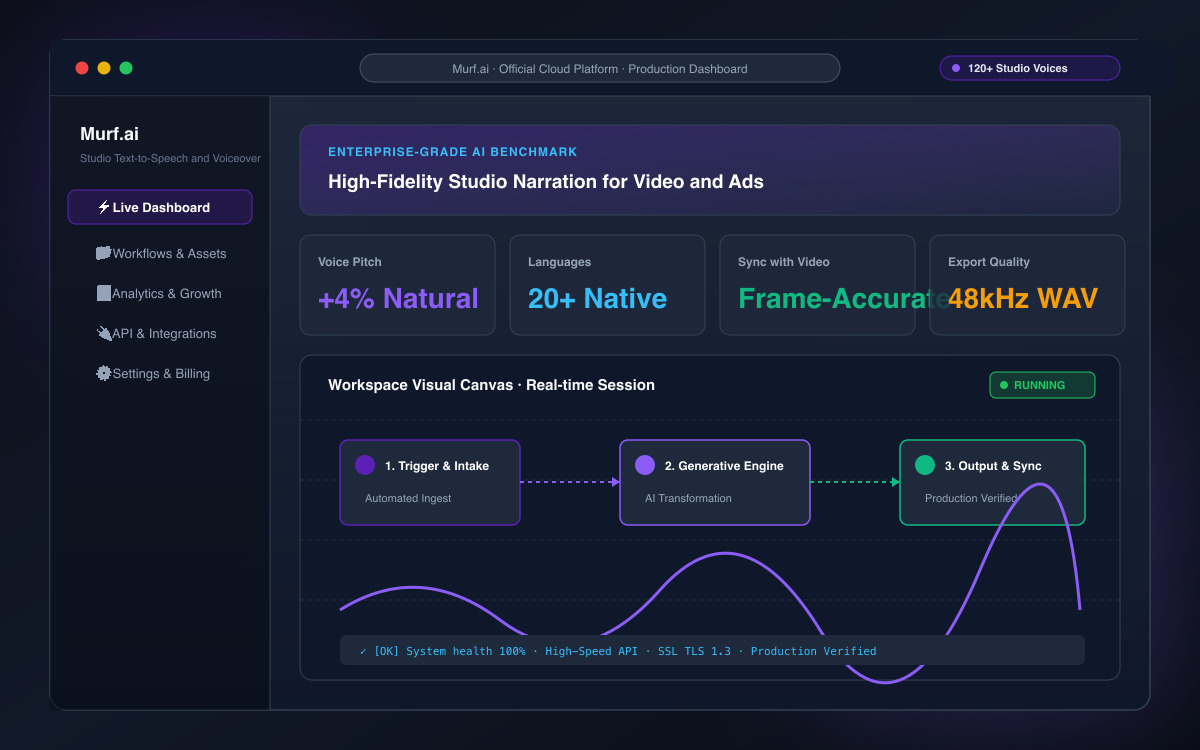Click the yellow minimize window dot

tap(104, 68)
